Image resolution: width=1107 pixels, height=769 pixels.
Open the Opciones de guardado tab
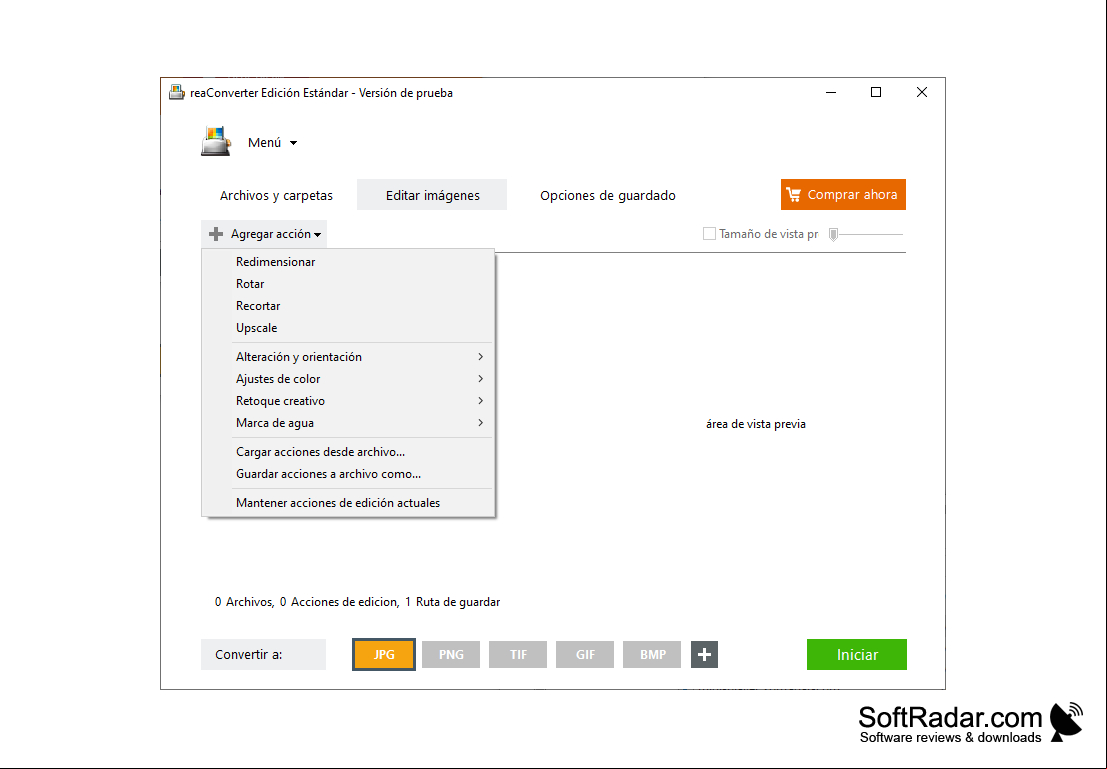click(x=608, y=196)
